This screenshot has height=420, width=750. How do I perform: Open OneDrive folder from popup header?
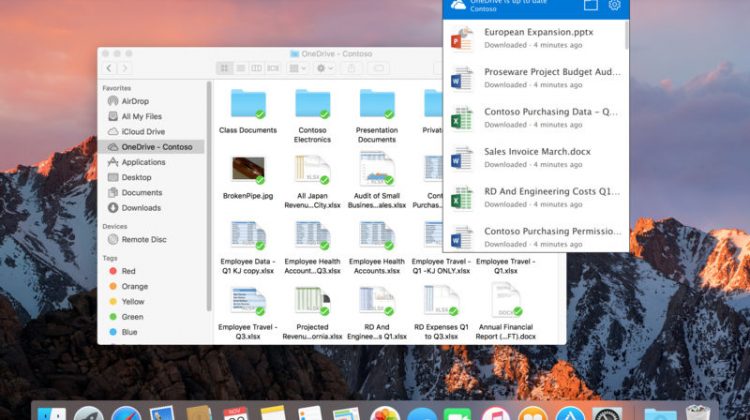591,5
